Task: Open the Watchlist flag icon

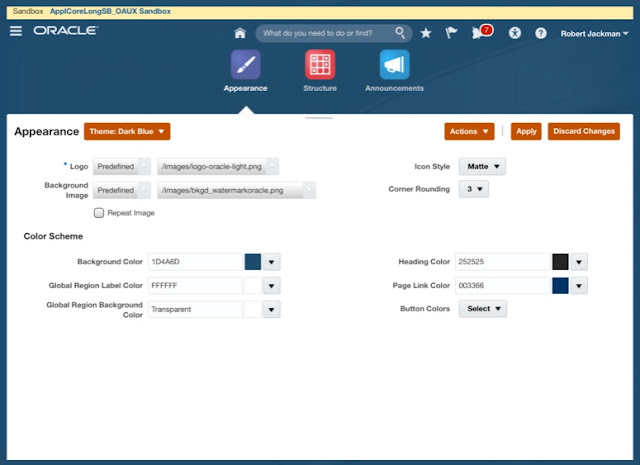Action: pyautogui.click(x=451, y=33)
